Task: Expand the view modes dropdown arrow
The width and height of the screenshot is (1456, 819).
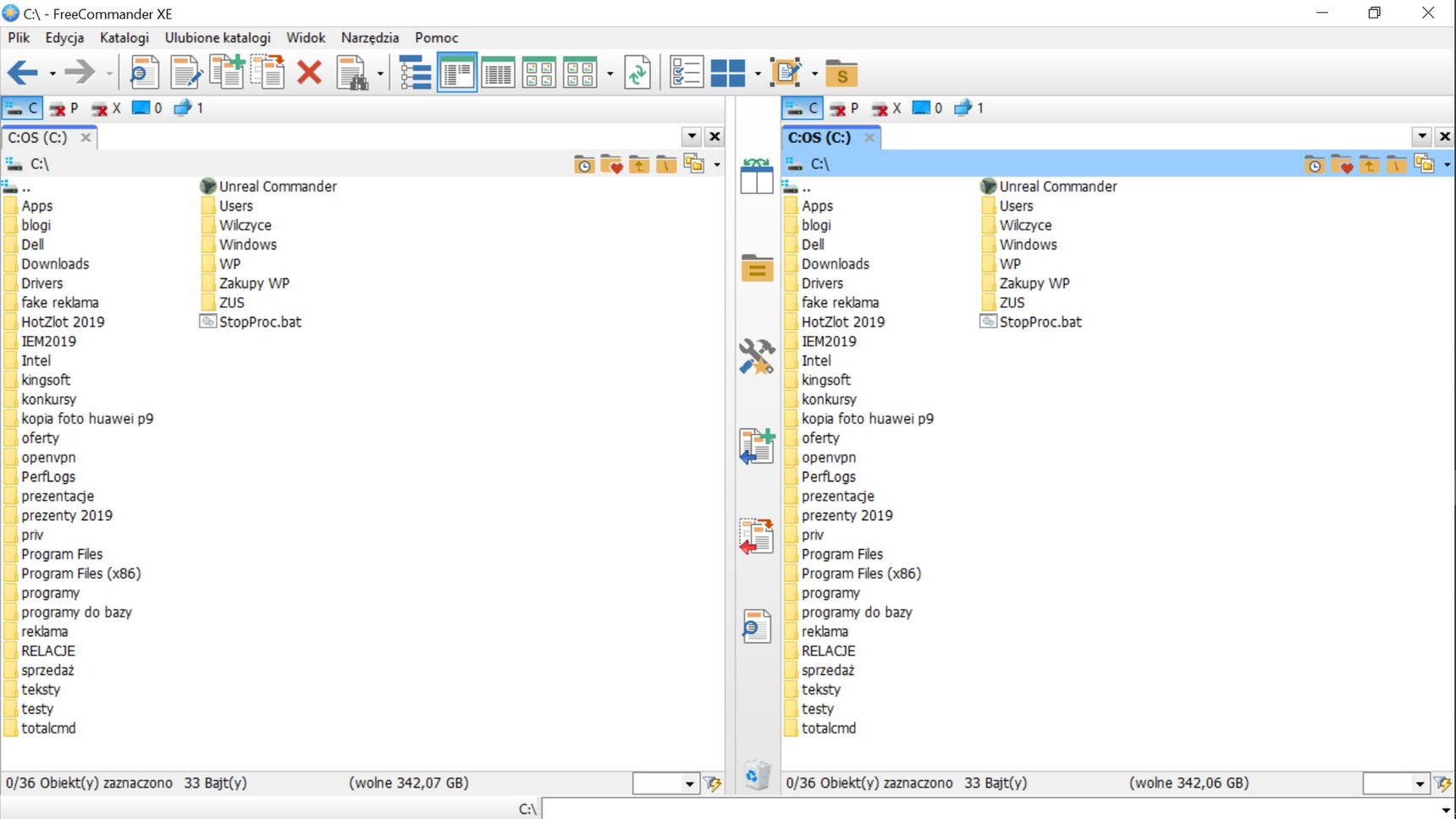Action: (x=610, y=74)
